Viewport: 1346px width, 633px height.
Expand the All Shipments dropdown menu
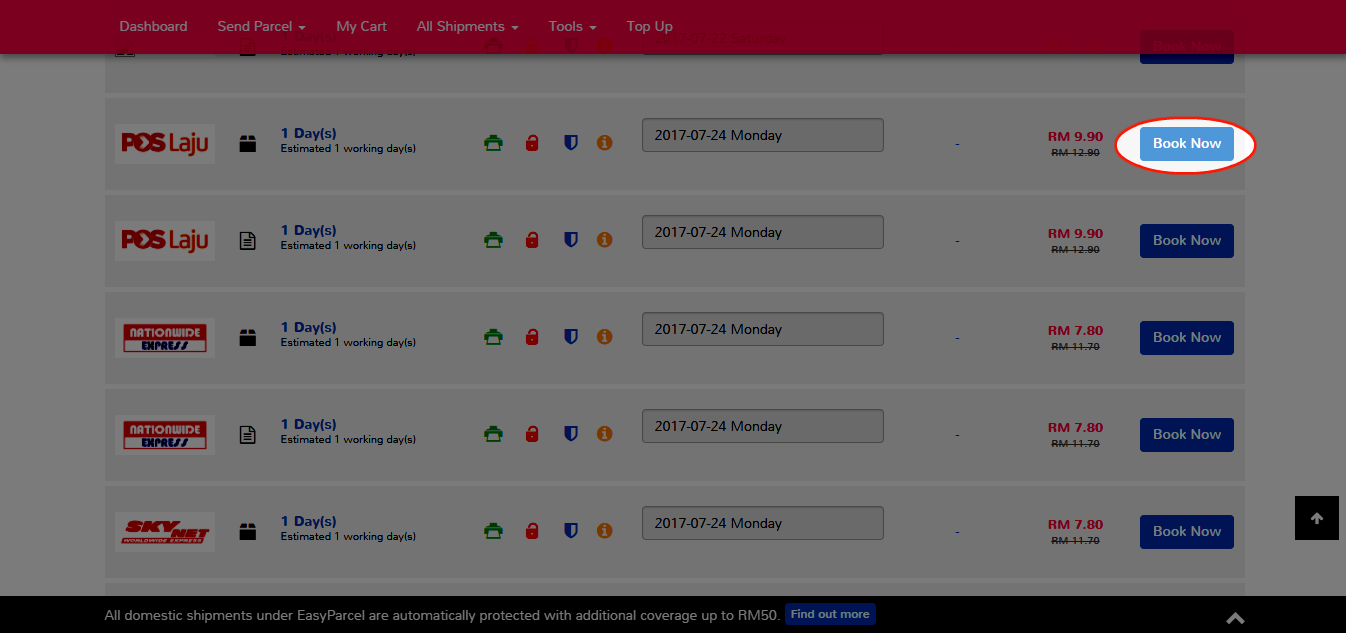tap(467, 26)
